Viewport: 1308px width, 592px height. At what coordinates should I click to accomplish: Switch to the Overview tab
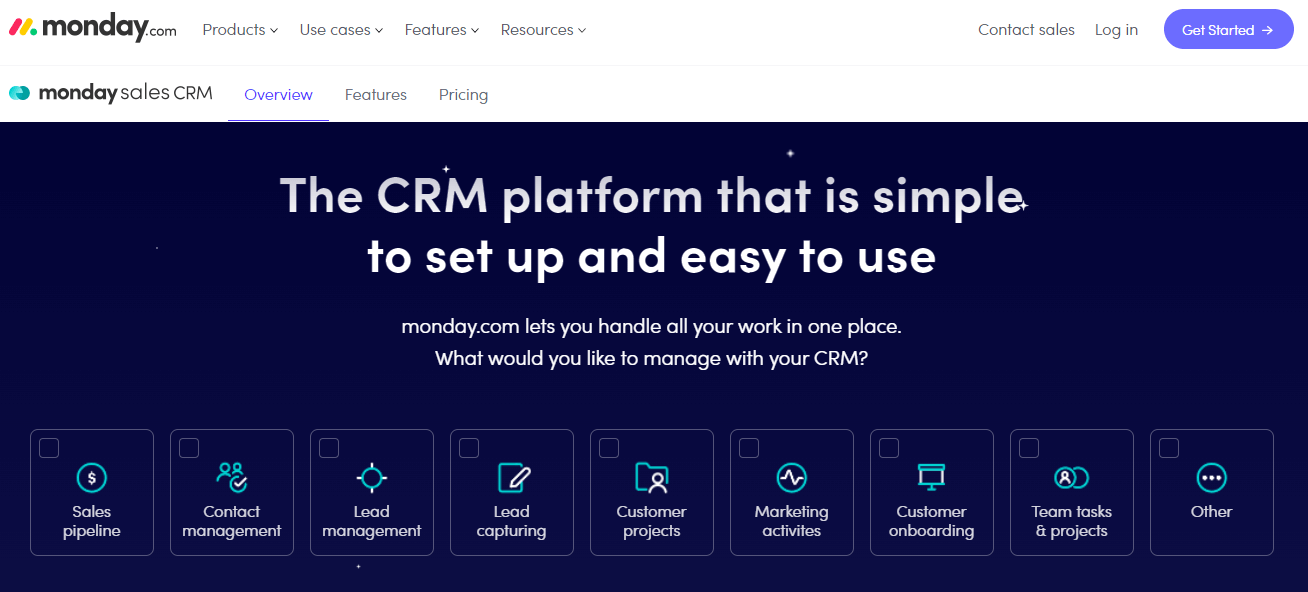tap(278, 95)
